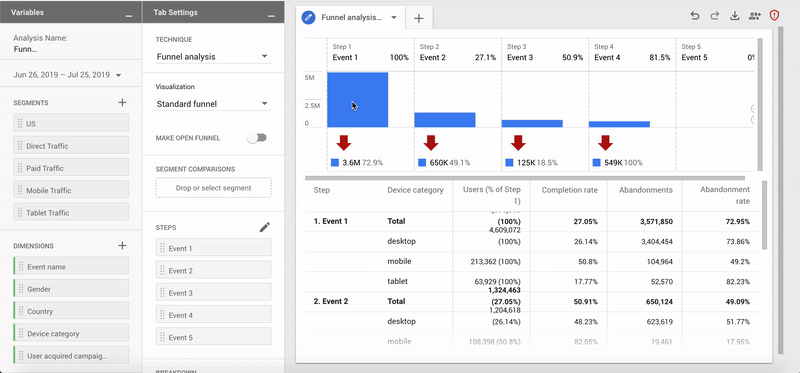The height and width of the screenshot is (373, 800).
Task: Download the analysis with download icon
Action: pyautogui.click(x=734, y=16)
